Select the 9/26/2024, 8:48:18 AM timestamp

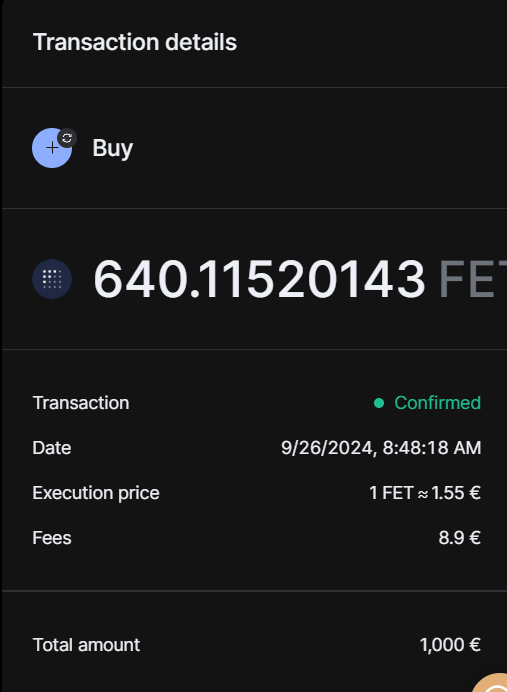[381, 448]
